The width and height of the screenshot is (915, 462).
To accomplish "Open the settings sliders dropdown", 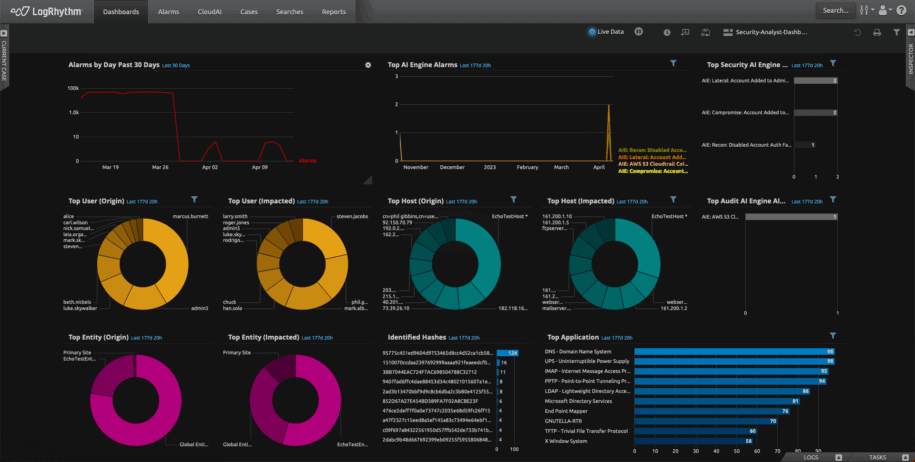I will point(867,10).
